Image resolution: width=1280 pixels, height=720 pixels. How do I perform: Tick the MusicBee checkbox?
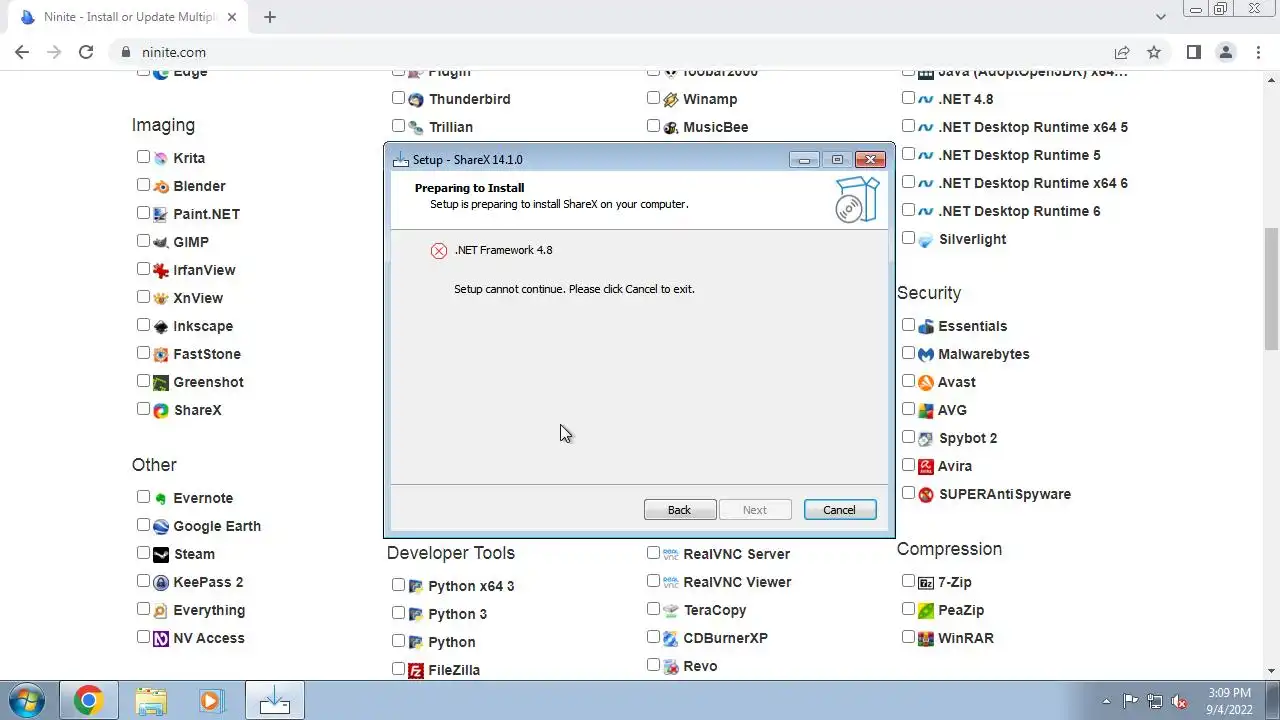click(653, 126)
